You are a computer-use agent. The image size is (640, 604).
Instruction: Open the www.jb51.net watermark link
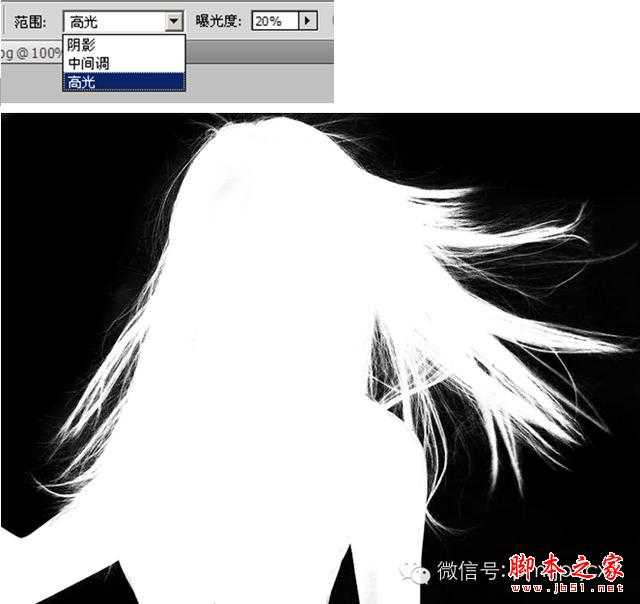click(567, 588)
